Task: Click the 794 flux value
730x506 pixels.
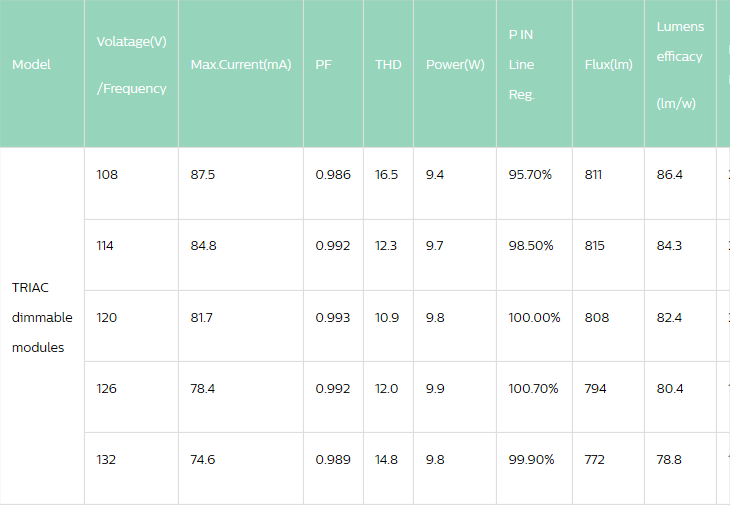Action: tap(595, 389)
